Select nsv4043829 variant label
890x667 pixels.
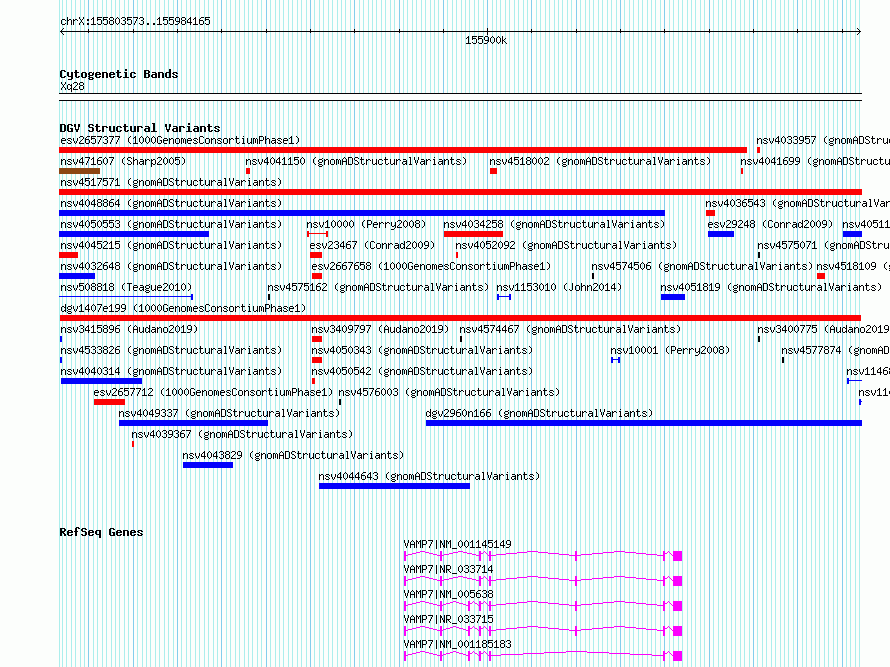(293, 455)
